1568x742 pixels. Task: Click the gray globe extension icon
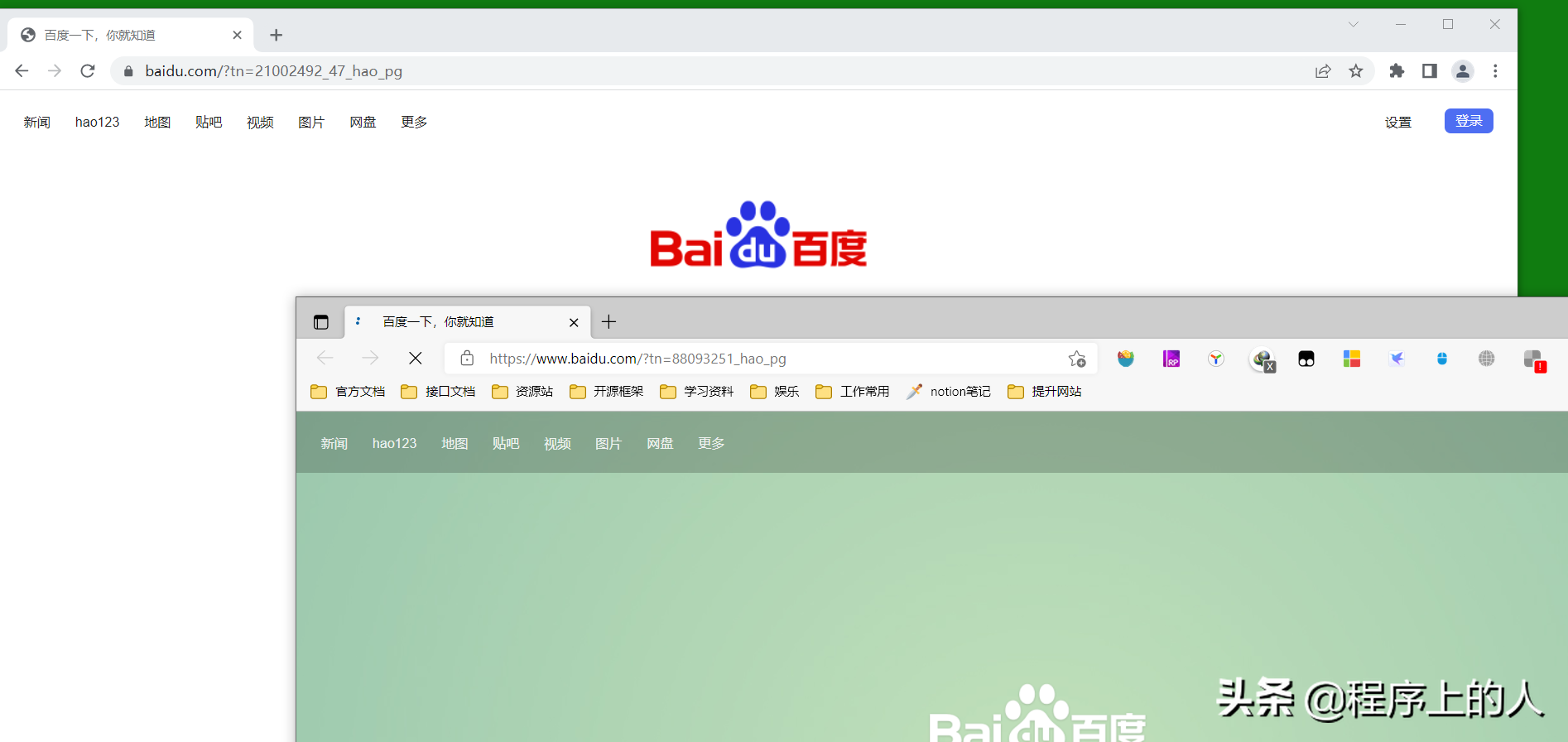(x=1487, y=359)
